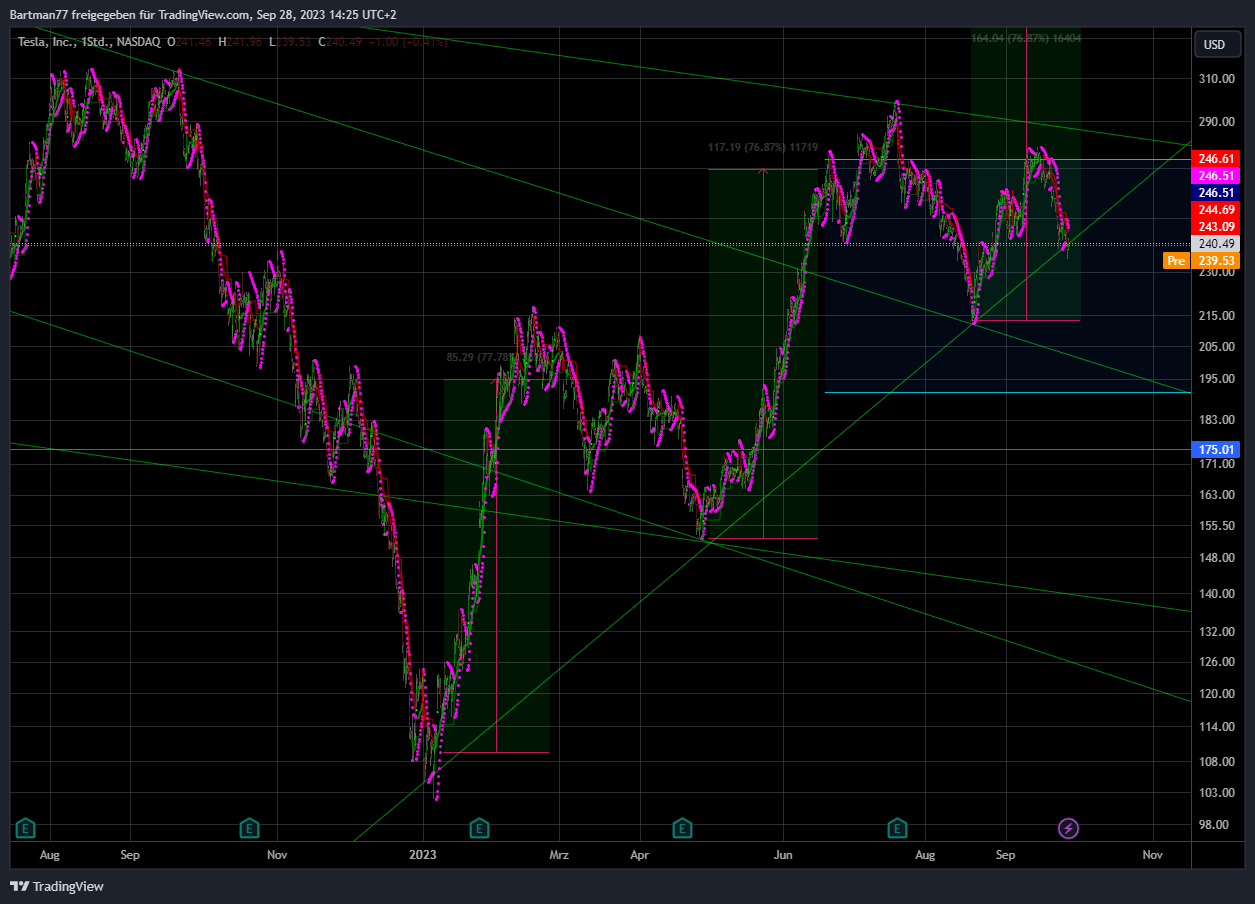This screenshot has height=904, width=1255.
Task: Click the 164.04 (76.87%) measurement label
Action: 1026,38
